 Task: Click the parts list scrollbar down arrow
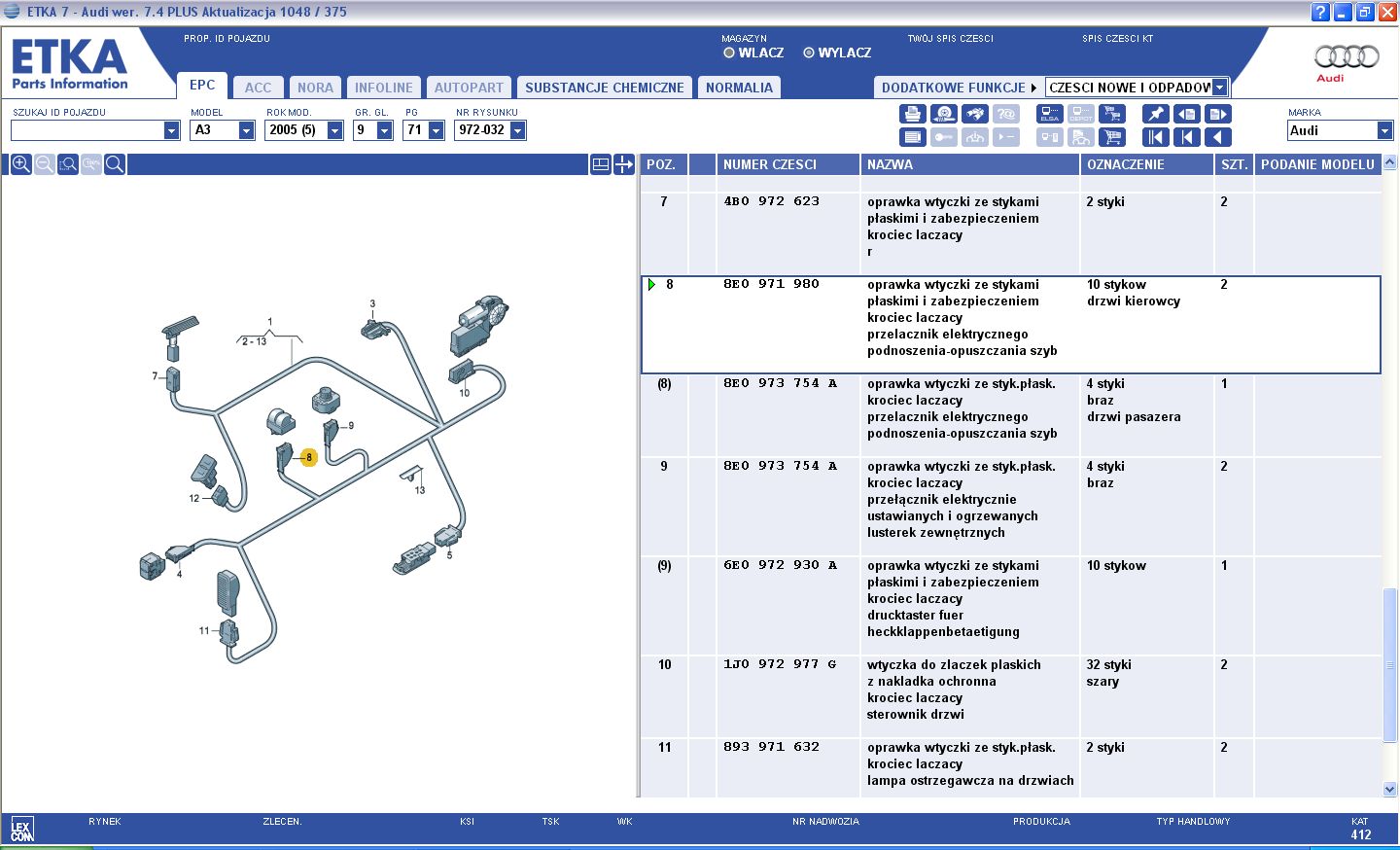[1389, 789]
